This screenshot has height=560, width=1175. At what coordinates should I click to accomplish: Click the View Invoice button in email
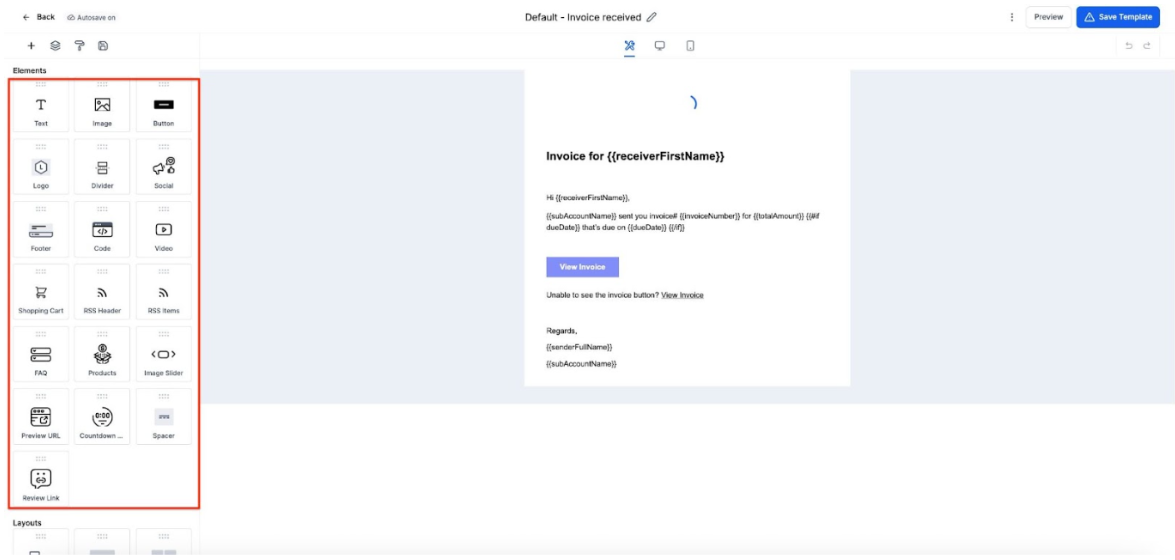[x=582, y=267]
